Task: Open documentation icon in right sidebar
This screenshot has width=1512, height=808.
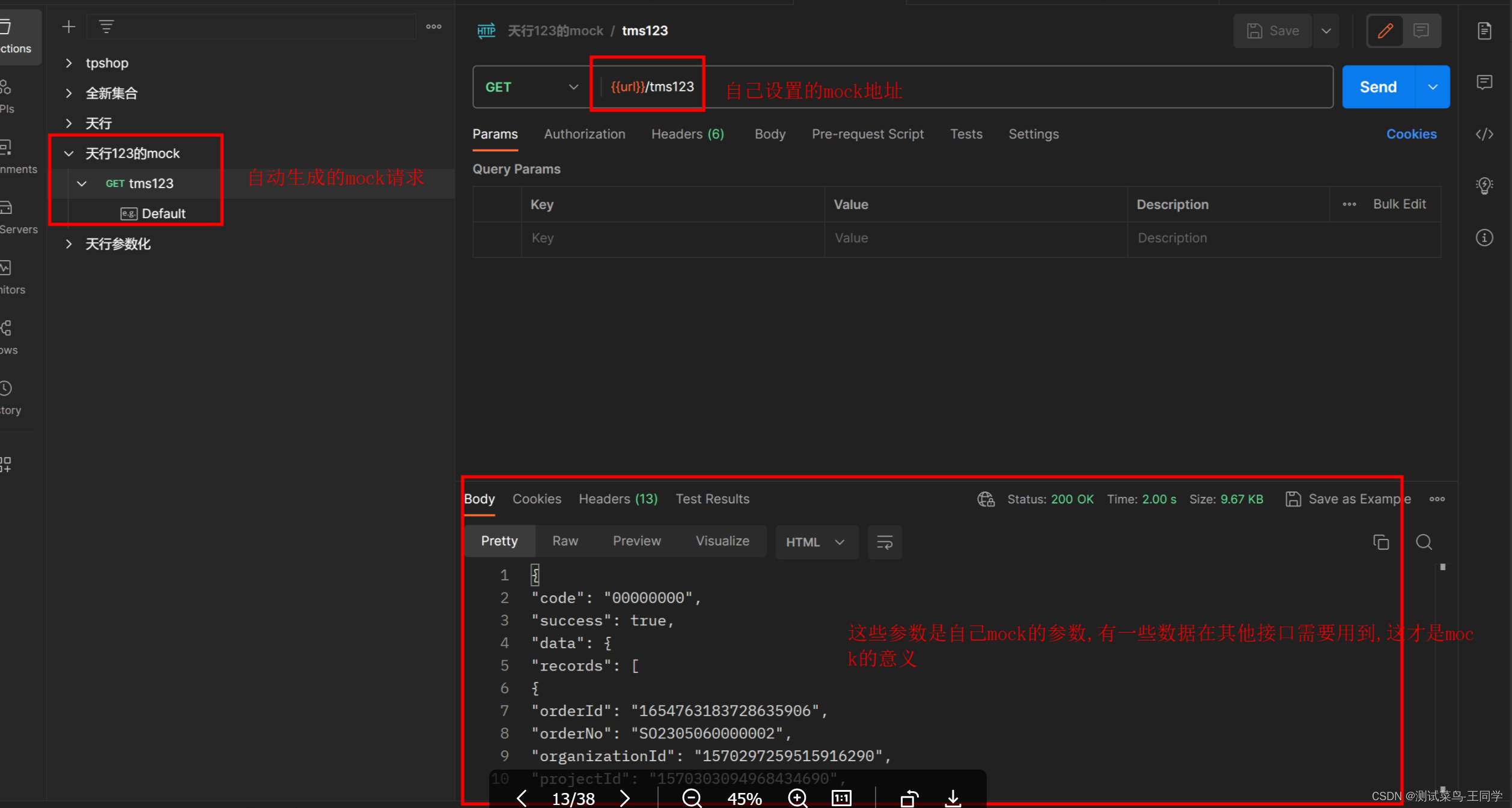Action: point(1484,31)
